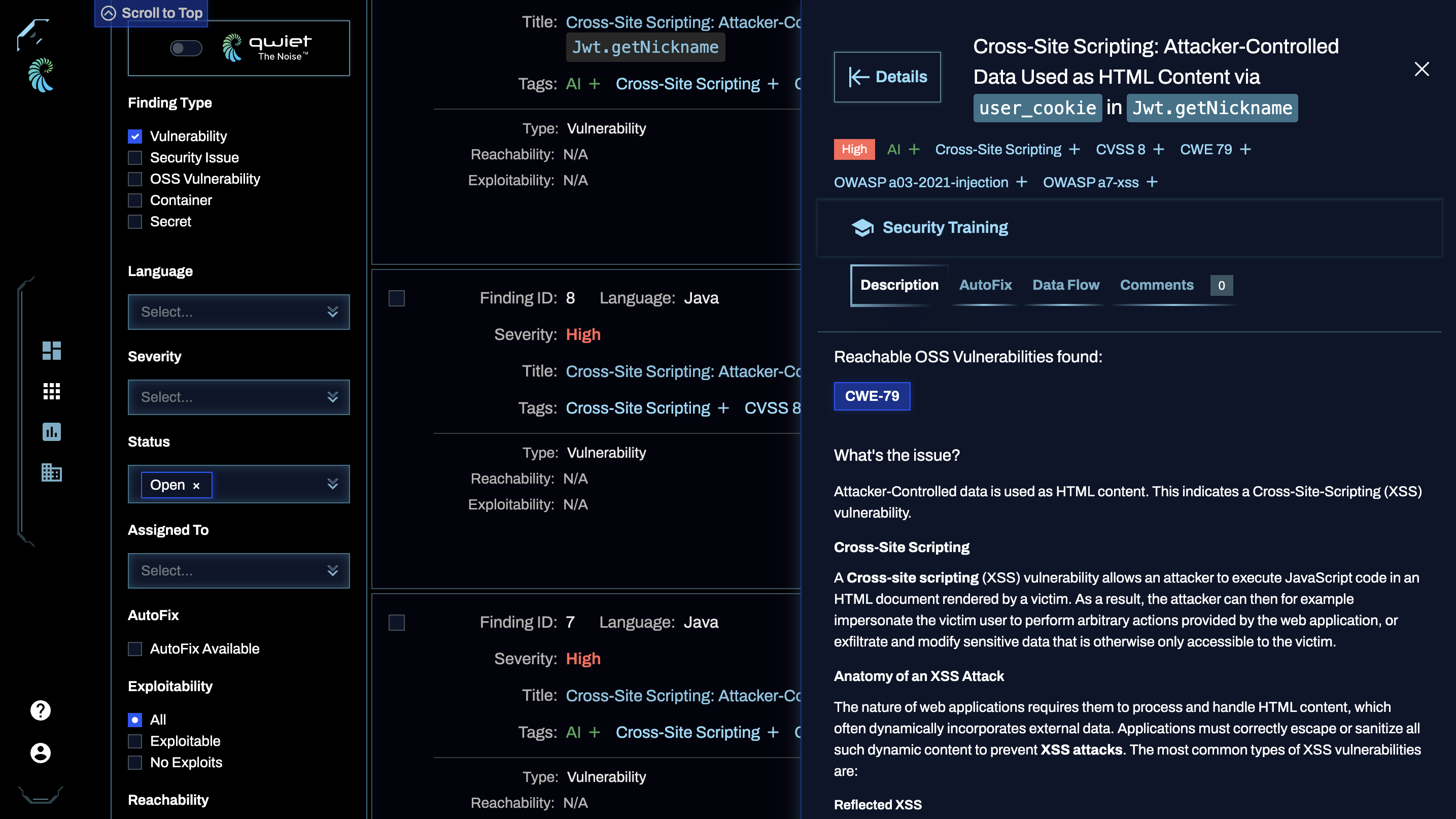Click the CWE-79 vulnerability tag button

tap(871, 395)
